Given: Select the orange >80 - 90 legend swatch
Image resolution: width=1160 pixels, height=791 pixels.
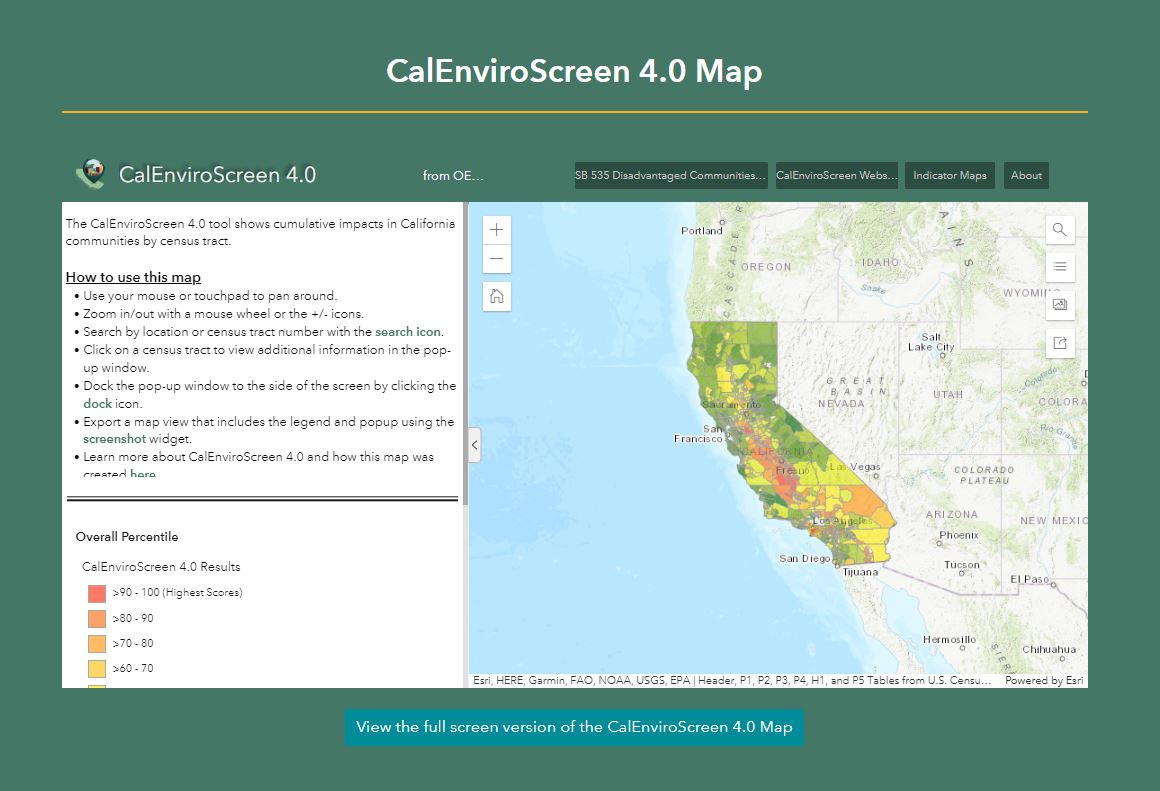Looking at the screenshot, I should point(97,619).
